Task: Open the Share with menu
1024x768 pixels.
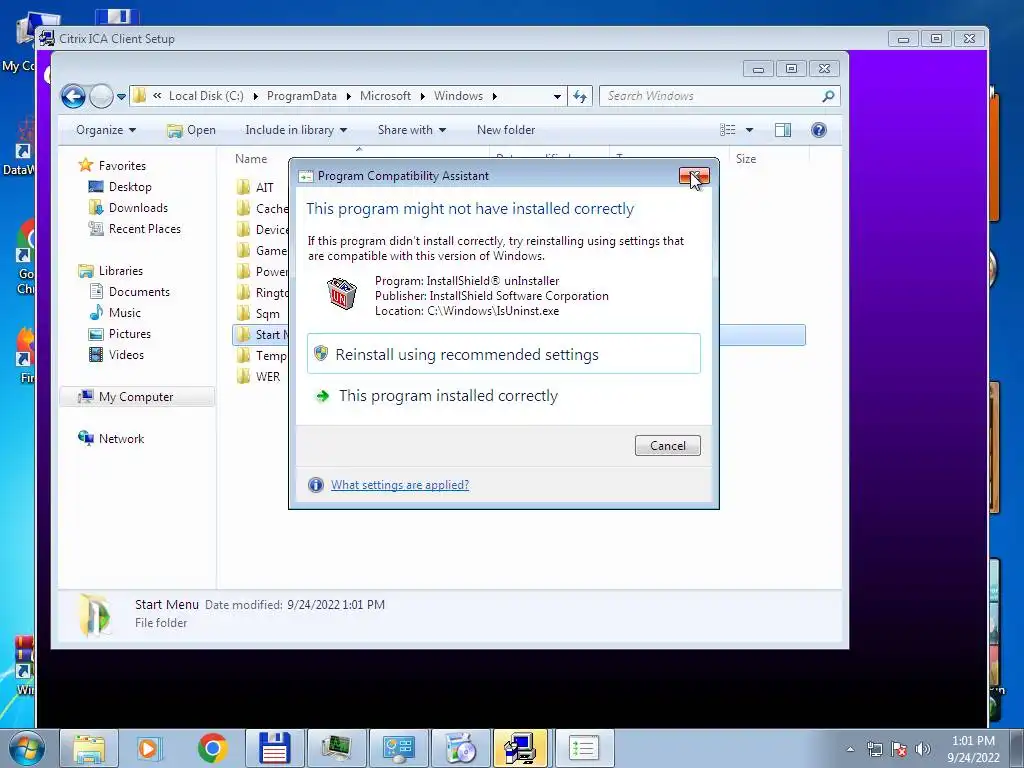Action: 411,130
